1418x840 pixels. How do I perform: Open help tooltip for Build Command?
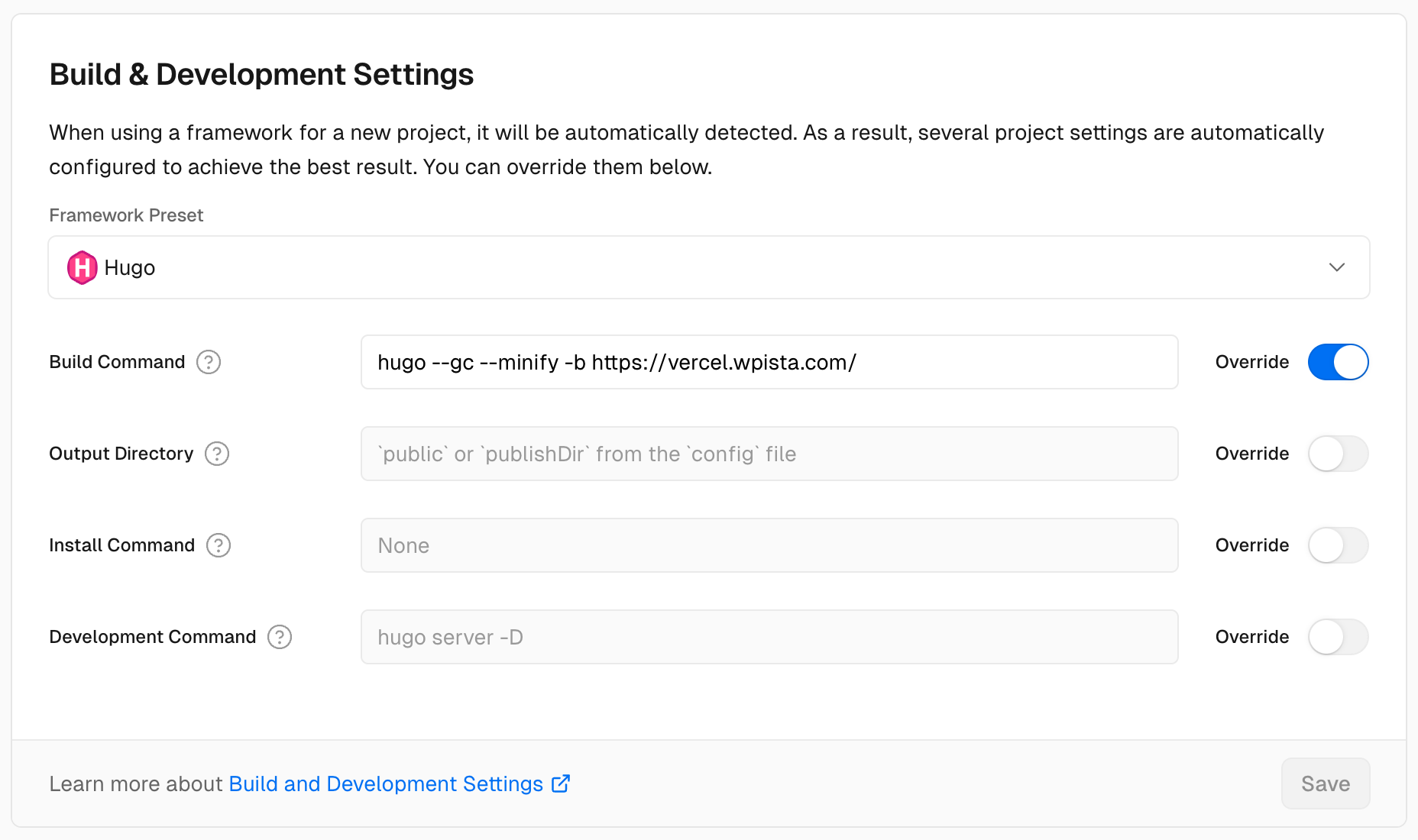(x=209, y=362)
